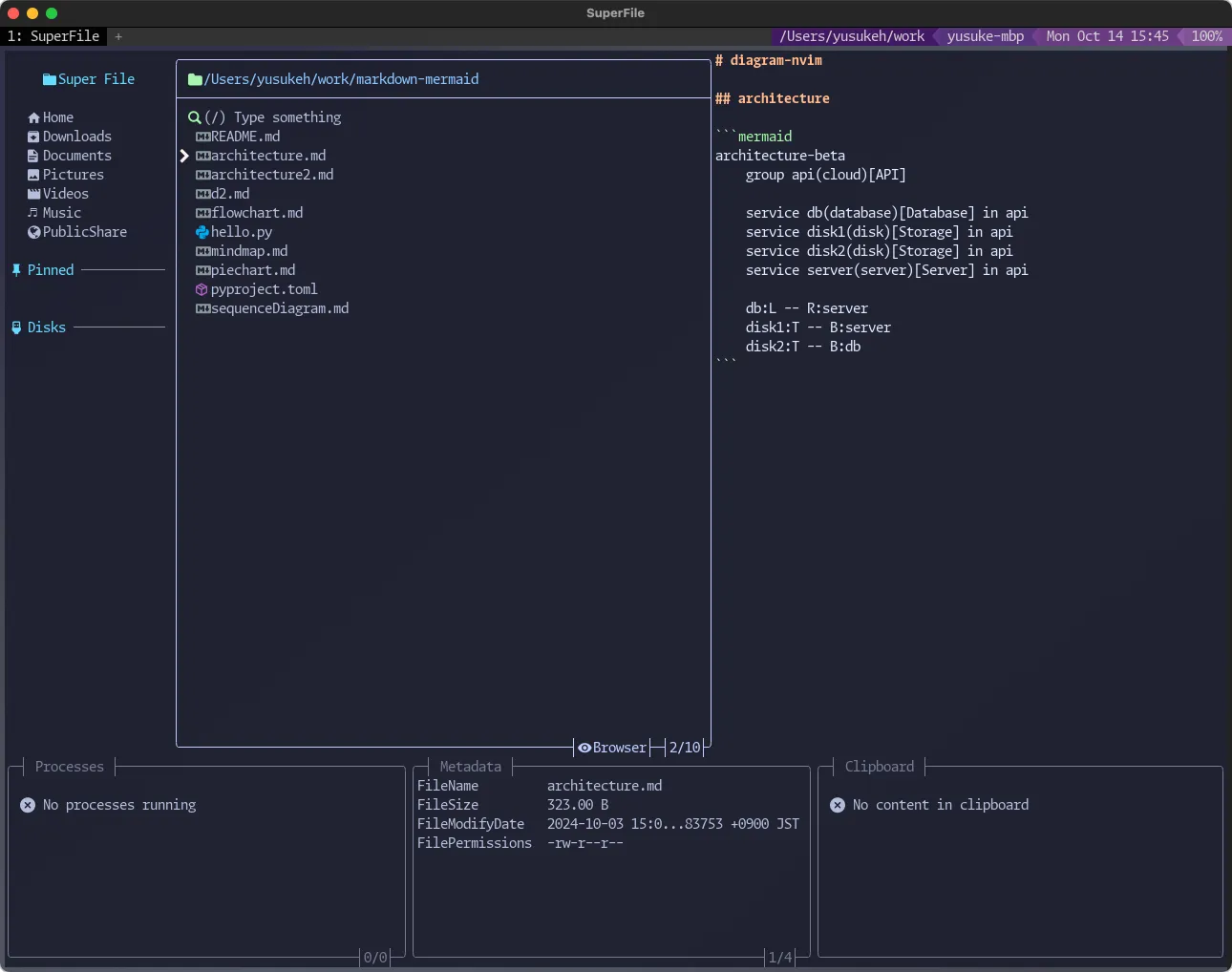
Task: Select the Disks section heading
Action: (47, 328)
